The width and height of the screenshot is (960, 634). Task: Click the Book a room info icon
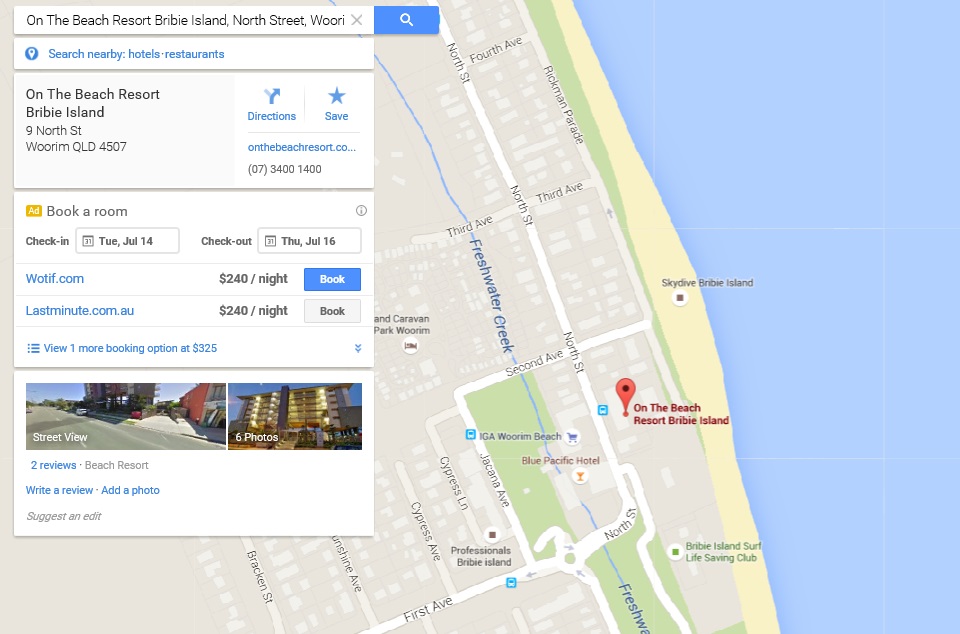click(361, 211)
